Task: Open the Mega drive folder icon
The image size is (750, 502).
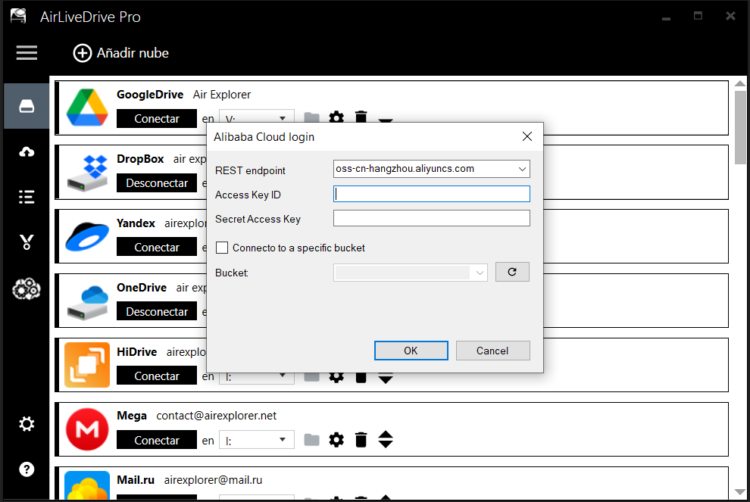Action: (312, 440)
